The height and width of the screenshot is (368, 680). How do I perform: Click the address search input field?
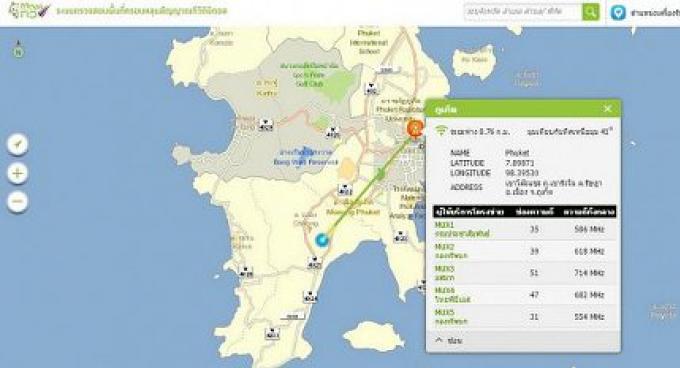point(523,12)
